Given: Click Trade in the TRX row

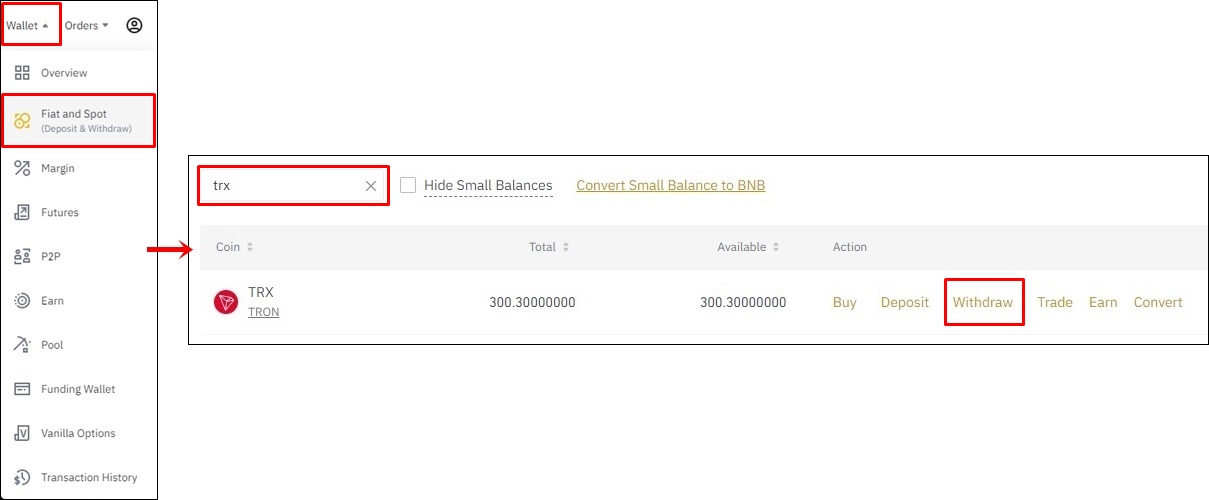Looking at the screenshot, I should point(1055,302).
